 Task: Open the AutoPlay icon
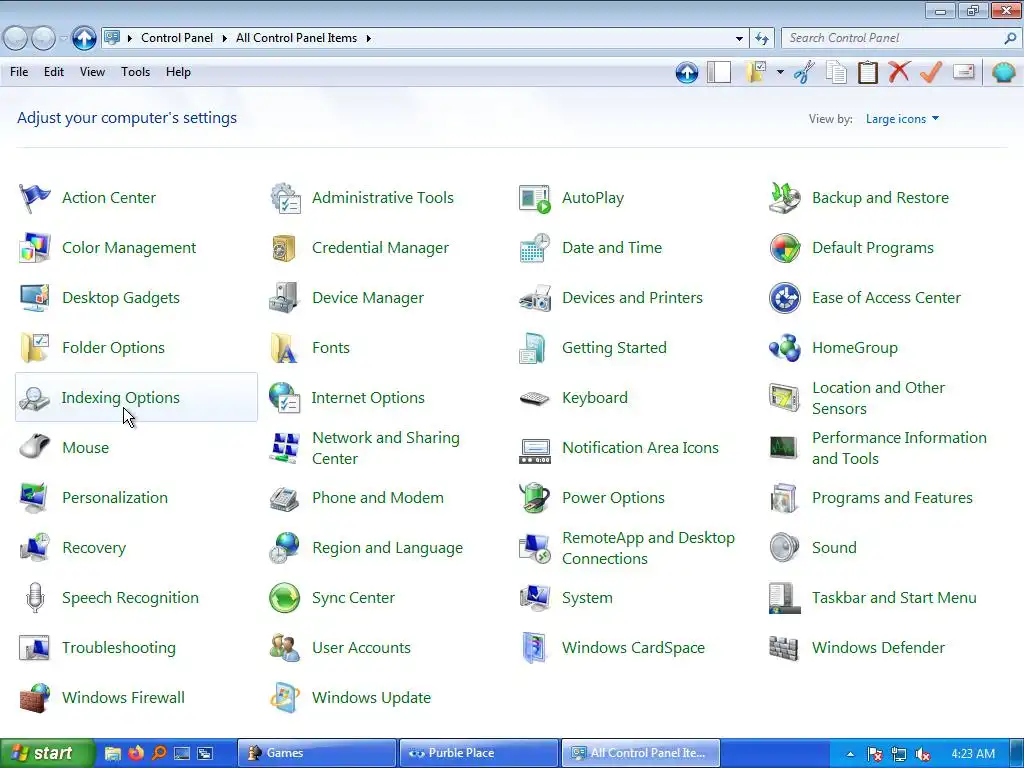[535, 198]
